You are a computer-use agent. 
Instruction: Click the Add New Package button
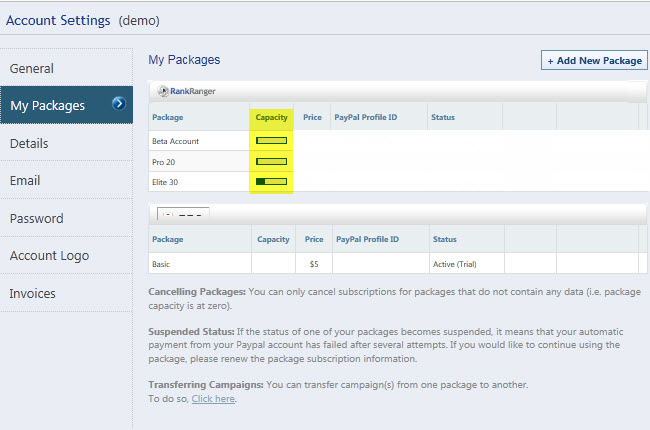tap(594, 61)
